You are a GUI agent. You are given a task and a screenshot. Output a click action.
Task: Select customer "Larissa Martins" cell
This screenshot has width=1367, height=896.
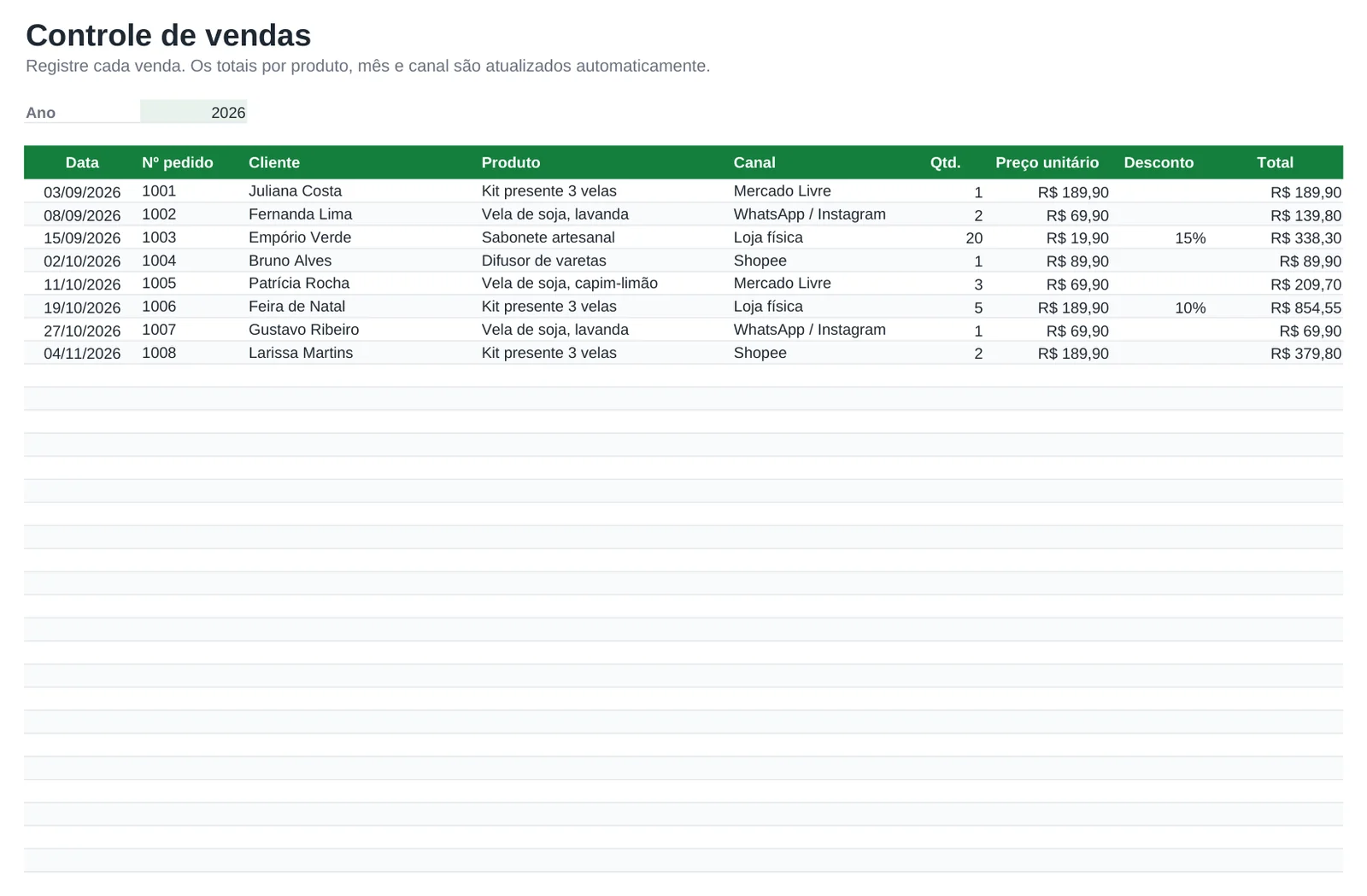pyautogui.click(x=363, y=353)
